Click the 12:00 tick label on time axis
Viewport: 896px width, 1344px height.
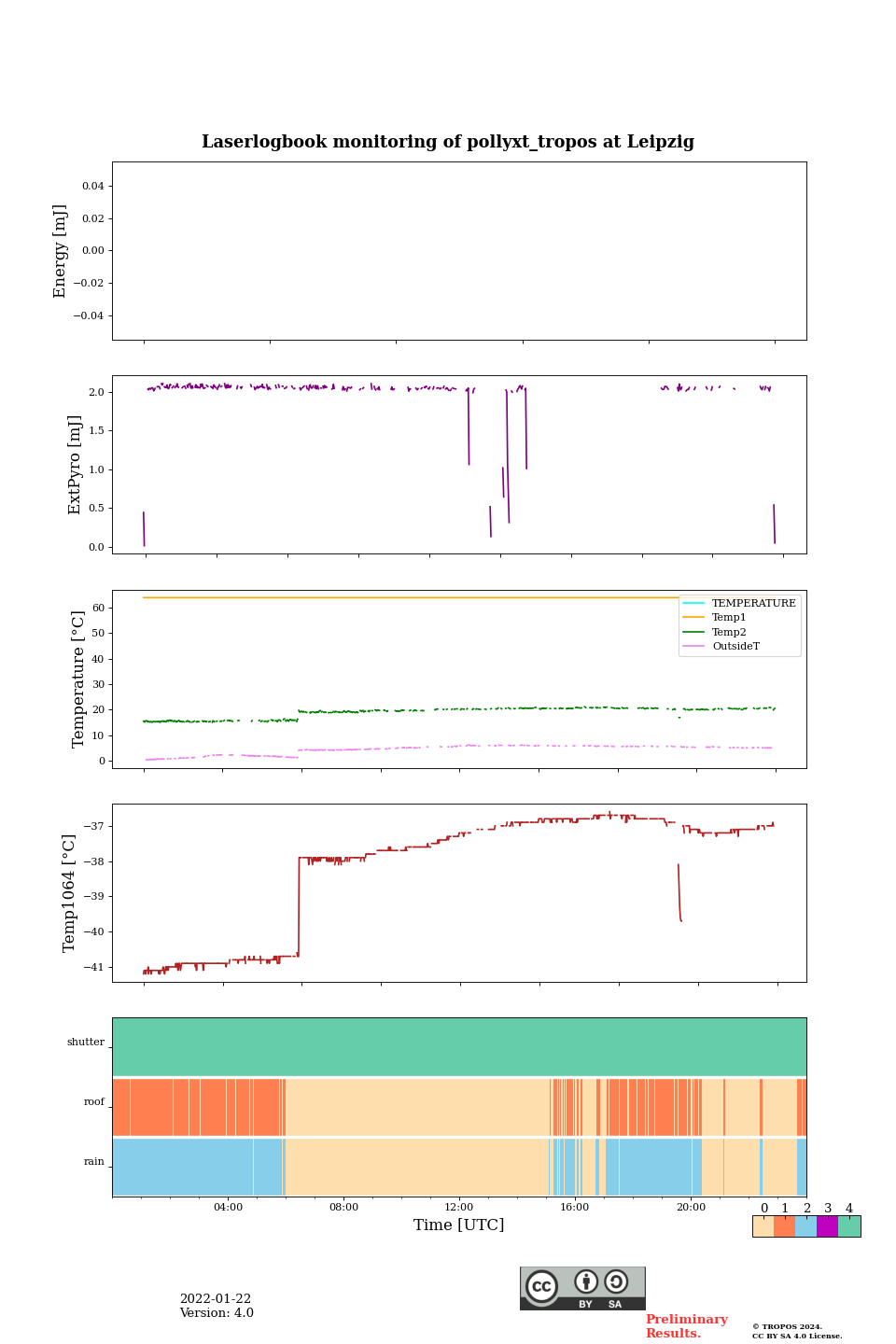[459, 1208]
